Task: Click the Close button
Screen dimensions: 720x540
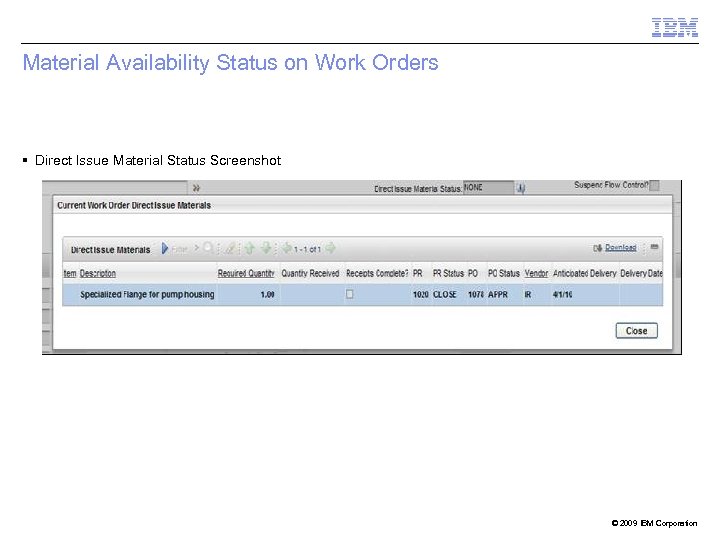Action: tap(636, 331)
